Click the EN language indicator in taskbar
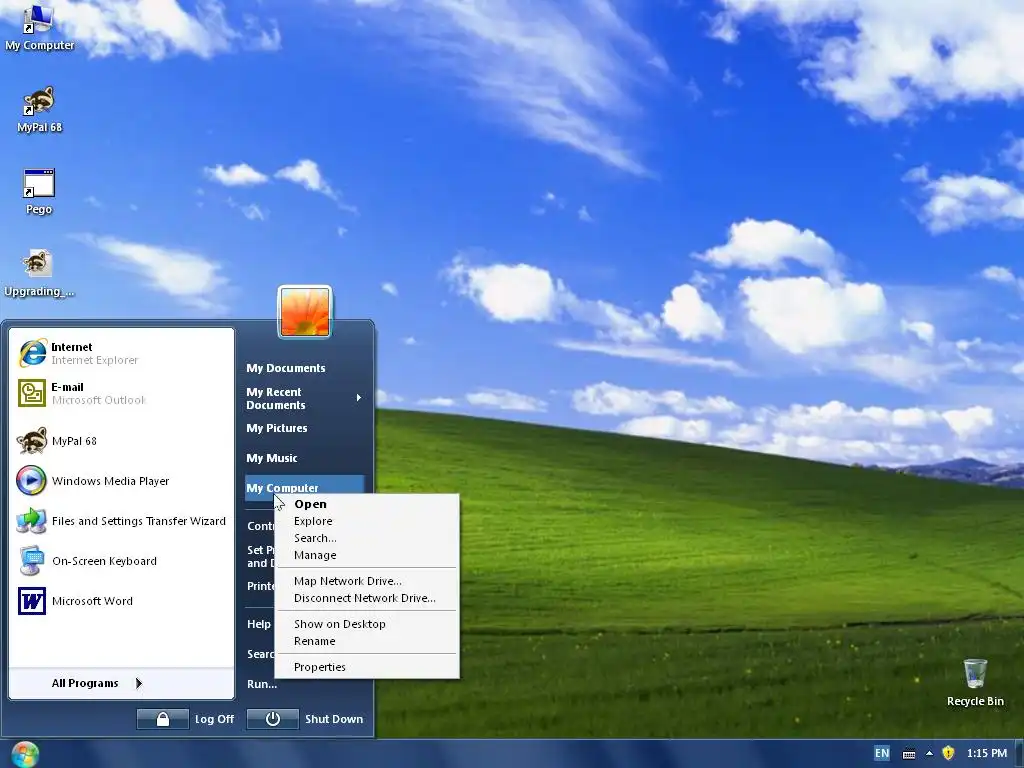The image size is (1024, 768). point(882,753)
